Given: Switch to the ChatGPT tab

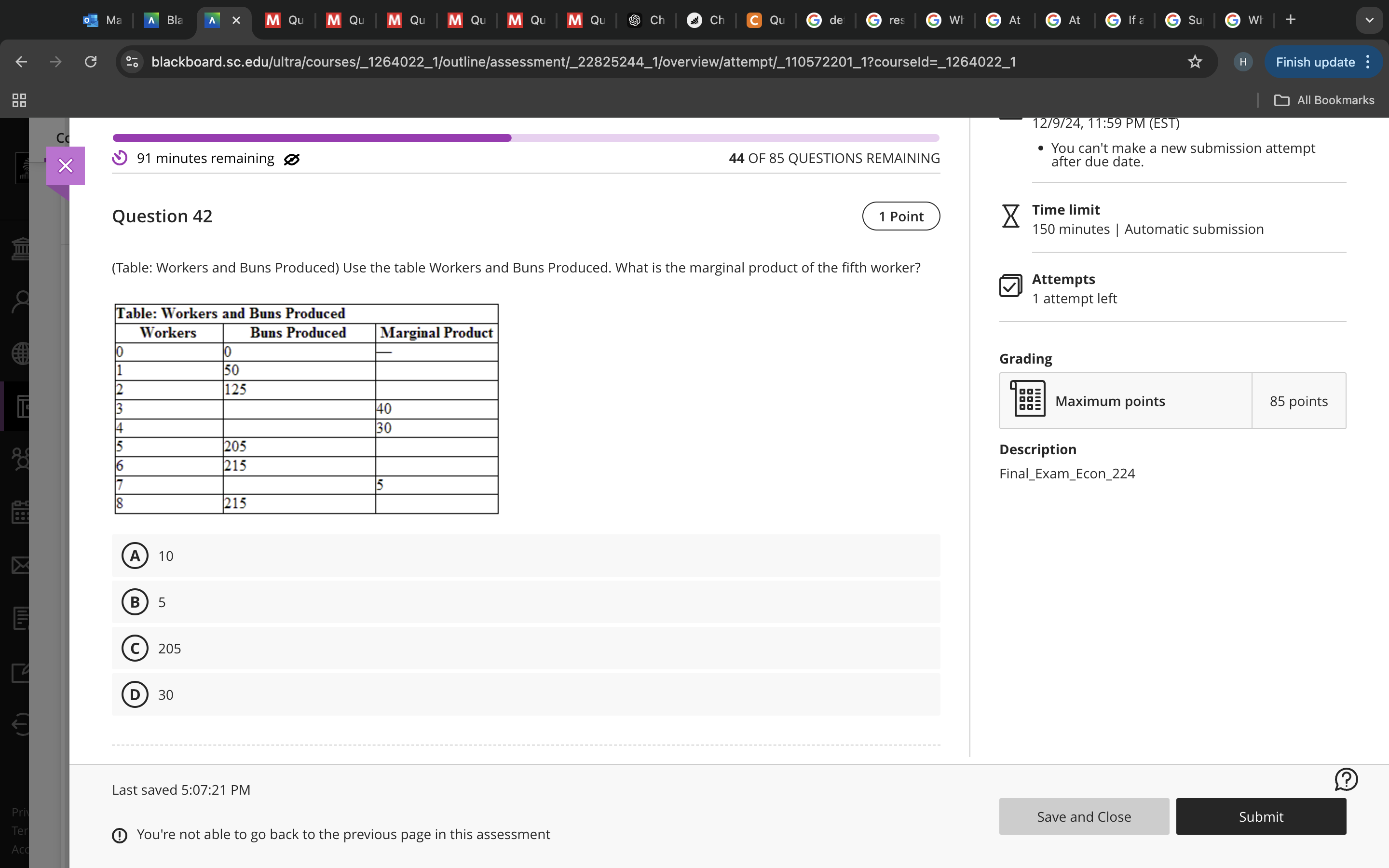Looking at the screenshot, I should [646, 20].
